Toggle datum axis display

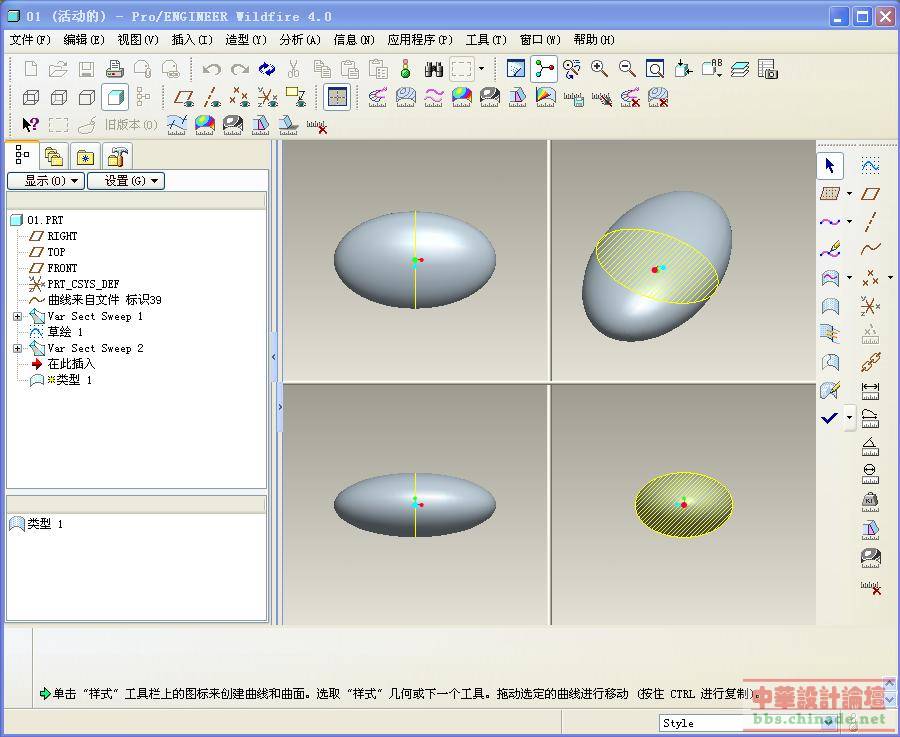click(x=212, y=97)
